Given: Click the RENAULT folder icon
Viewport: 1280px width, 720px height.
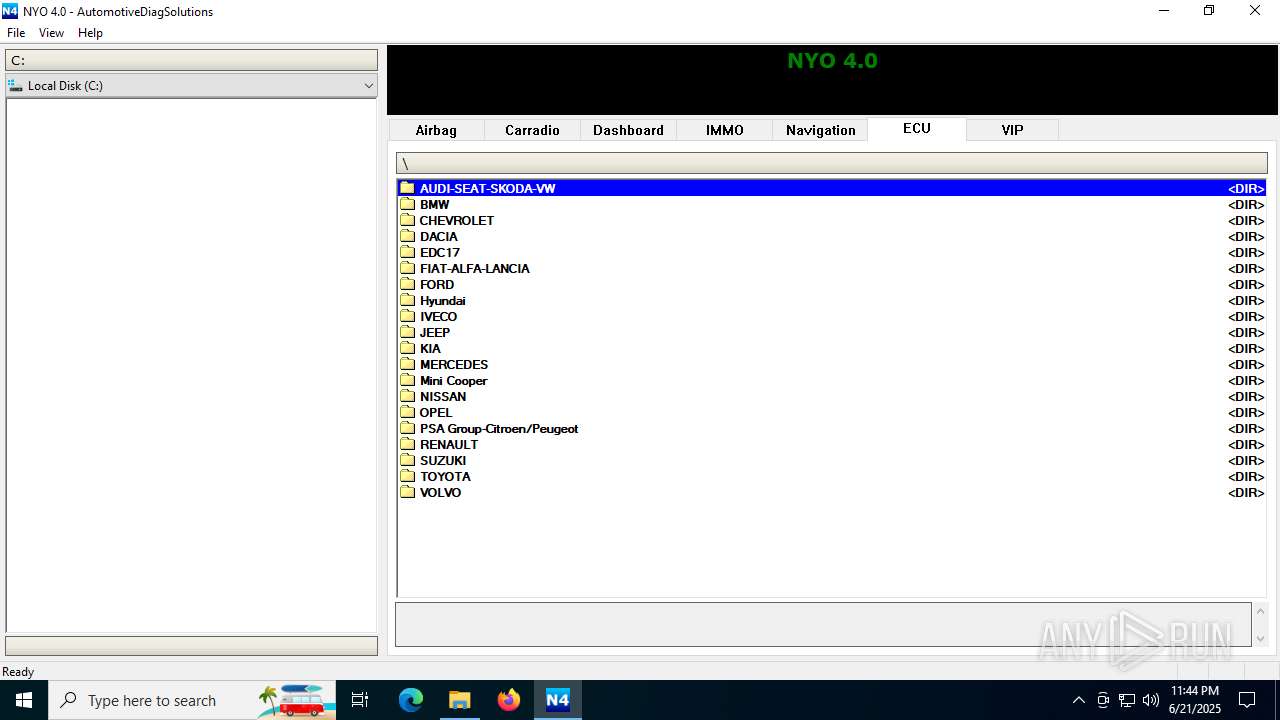Looking at the screenshot, I should click(x=407, y=444).
